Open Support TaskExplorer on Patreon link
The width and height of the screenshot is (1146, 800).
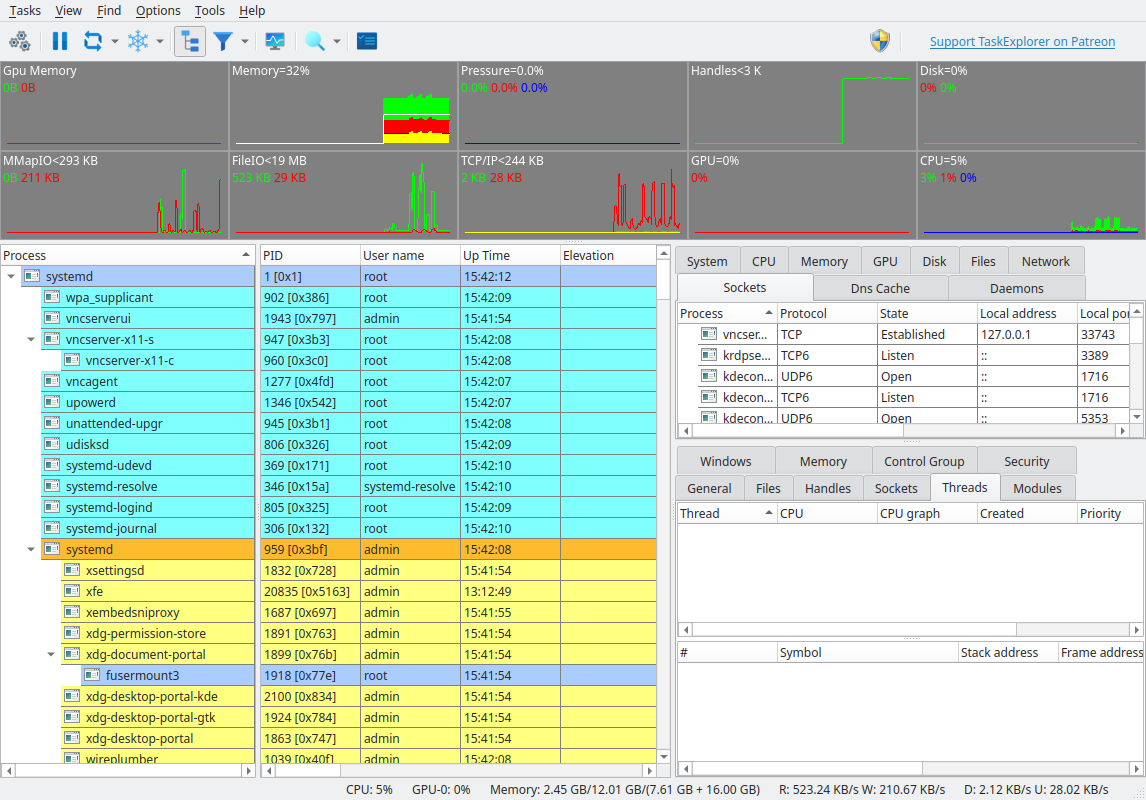click(x=1022, y=42)
